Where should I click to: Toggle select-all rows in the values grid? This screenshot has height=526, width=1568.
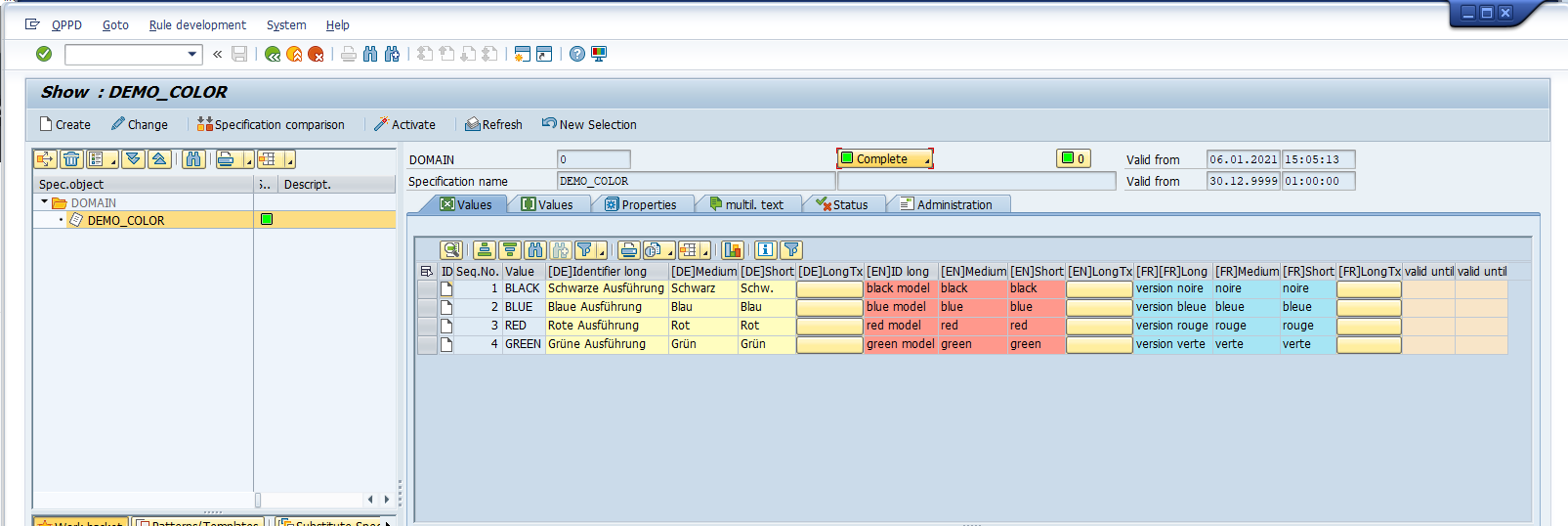coord(426,272)
